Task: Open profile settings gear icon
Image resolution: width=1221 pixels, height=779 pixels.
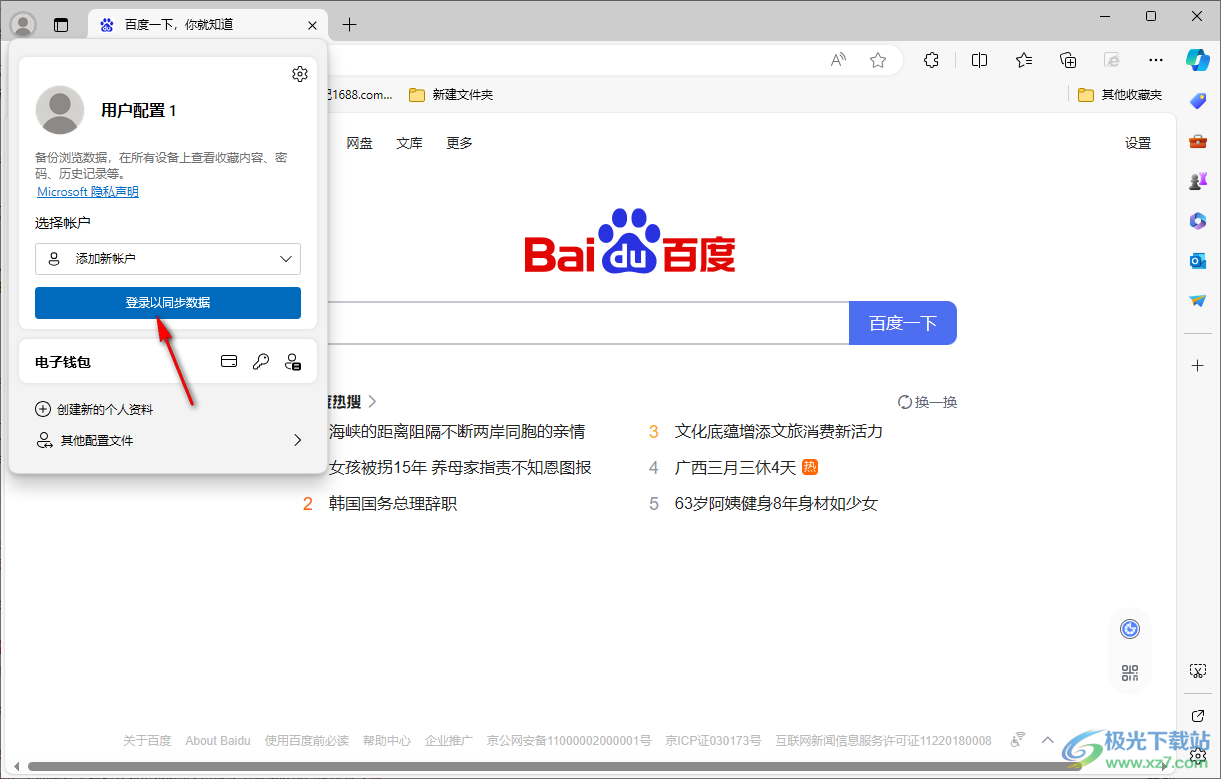Action: 300,74
